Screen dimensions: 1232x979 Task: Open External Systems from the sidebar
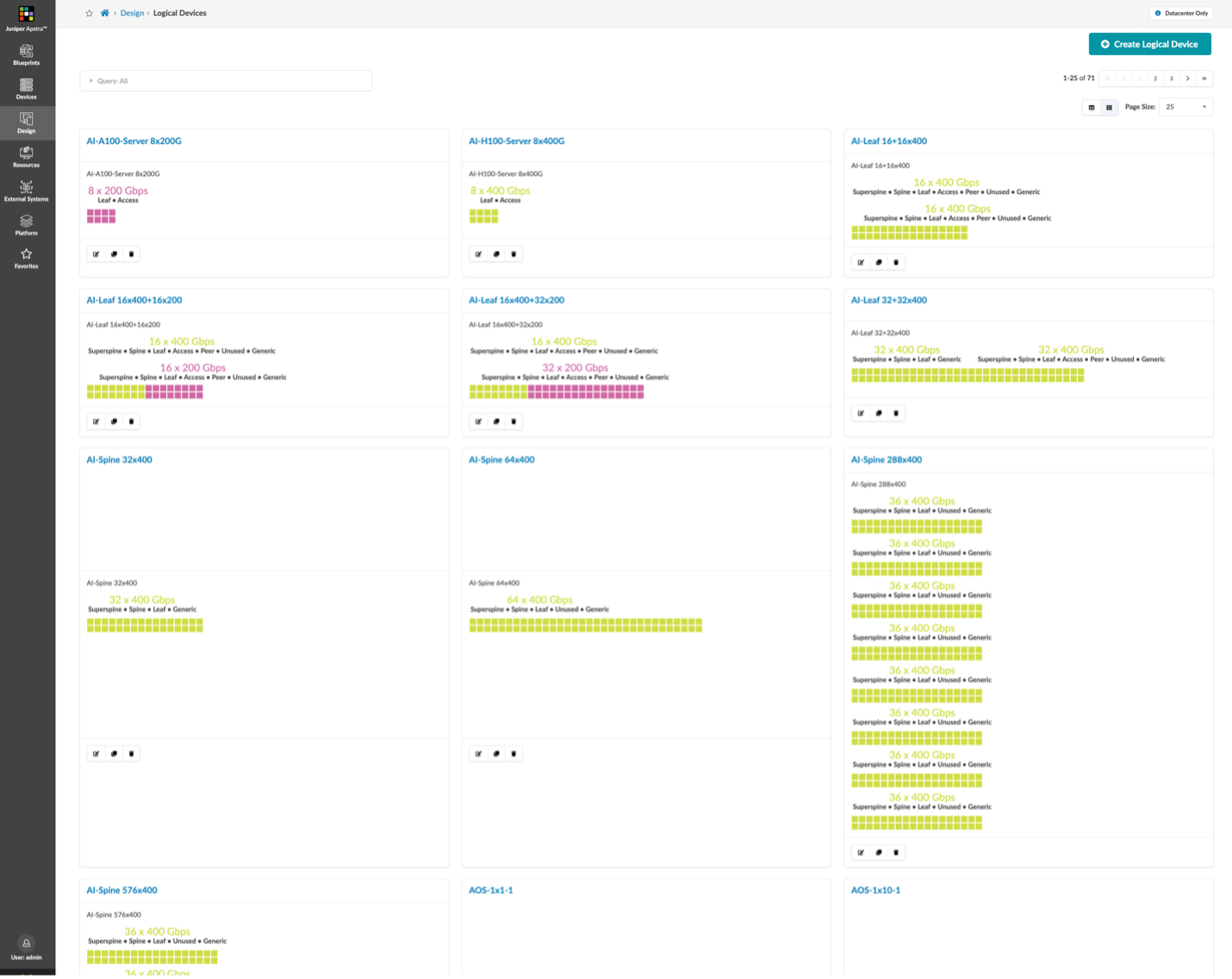(27, 191)
